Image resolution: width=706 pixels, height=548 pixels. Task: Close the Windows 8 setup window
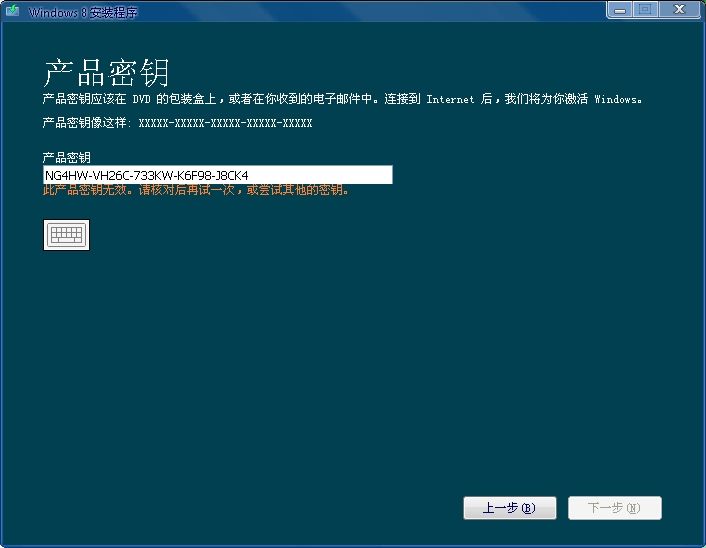click(x=679, y=9)
